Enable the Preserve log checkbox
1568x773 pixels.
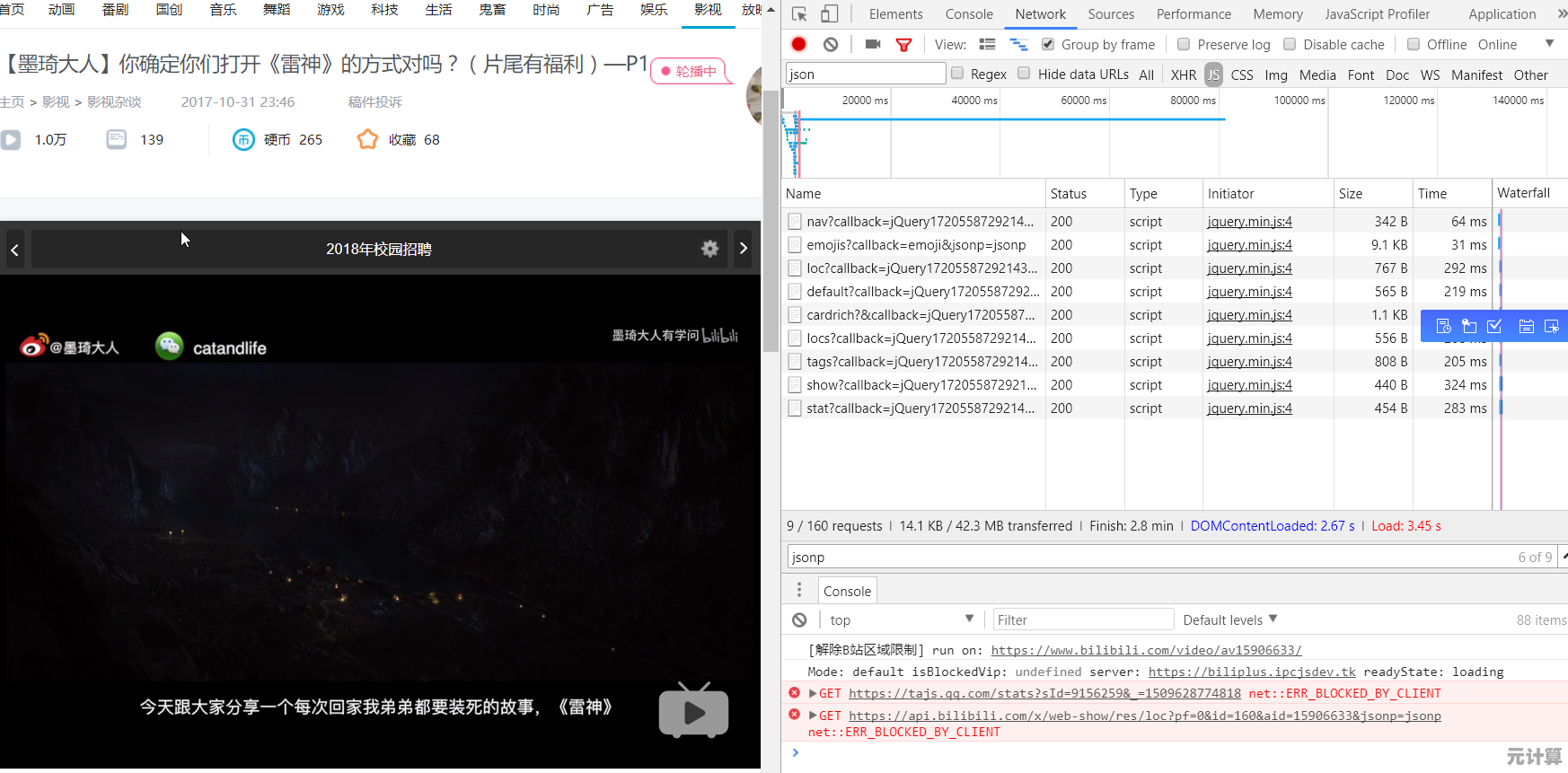pyautogui.click(x=1184, y=44)
